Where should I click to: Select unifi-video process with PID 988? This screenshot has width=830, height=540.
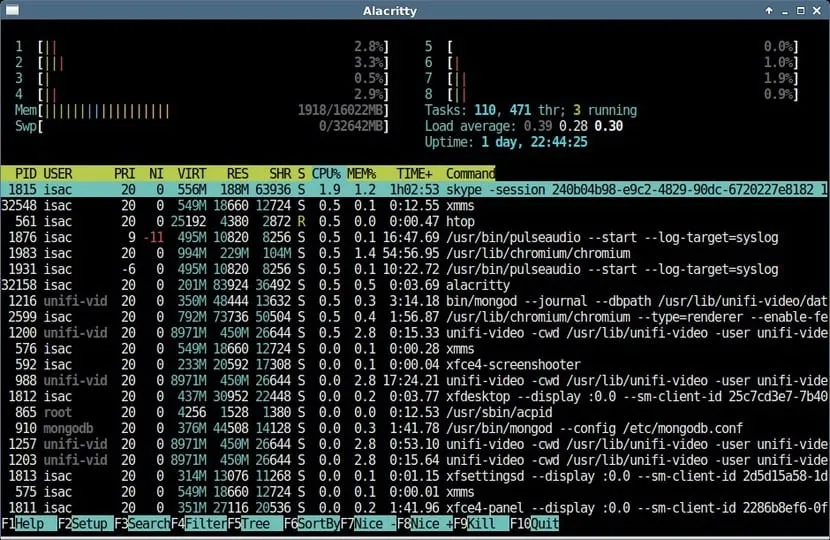(415, 380)
